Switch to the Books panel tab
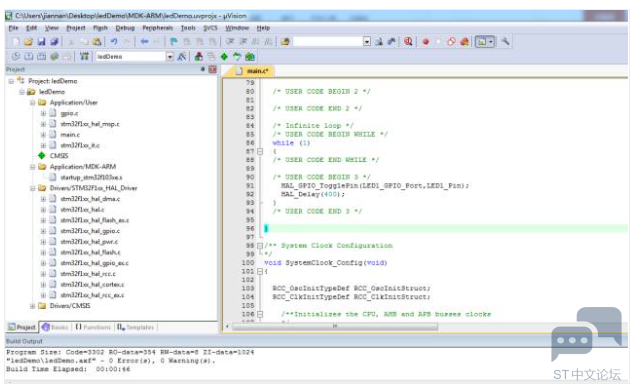 coord(55,327)
